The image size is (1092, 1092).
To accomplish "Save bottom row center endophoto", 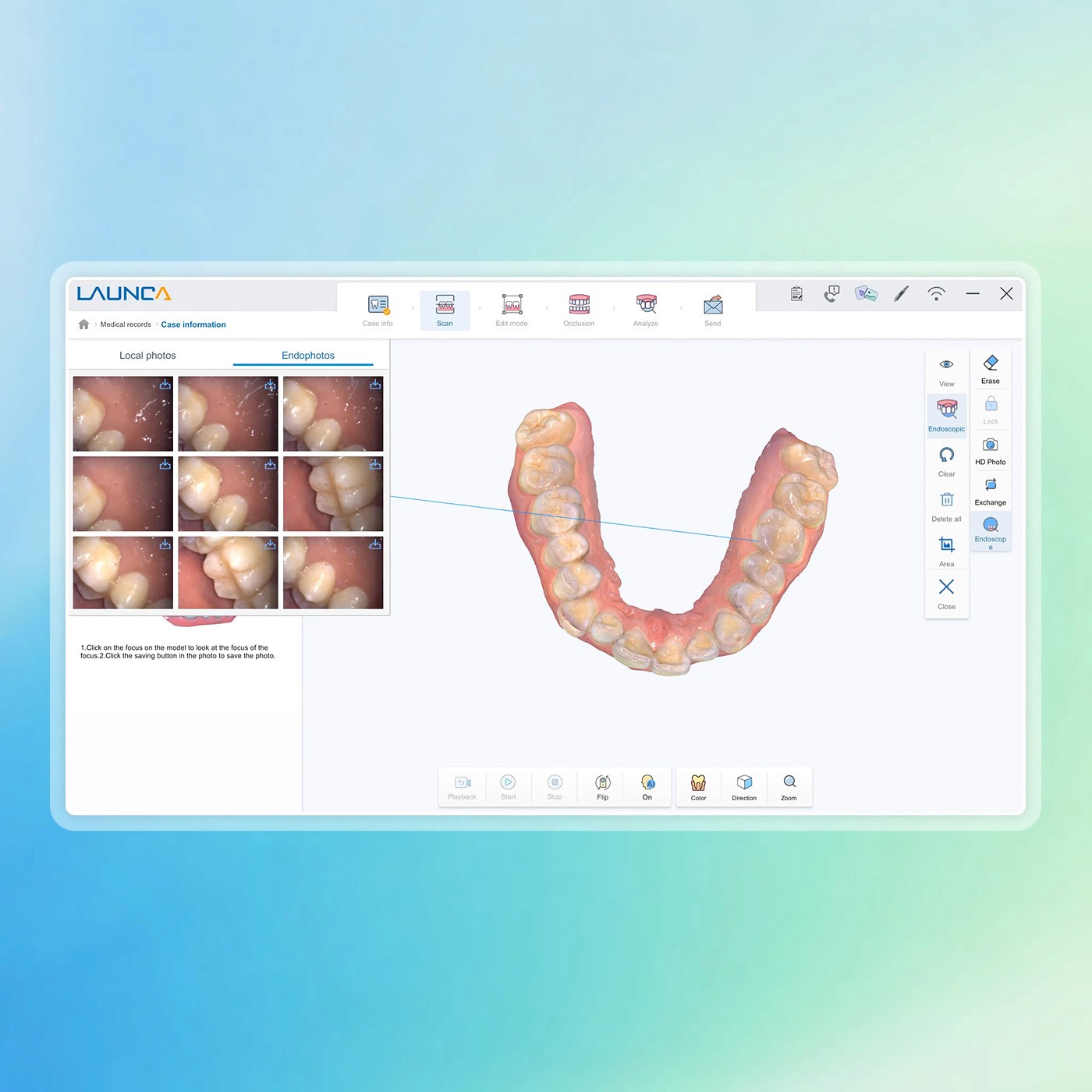I will pos(270,544).
